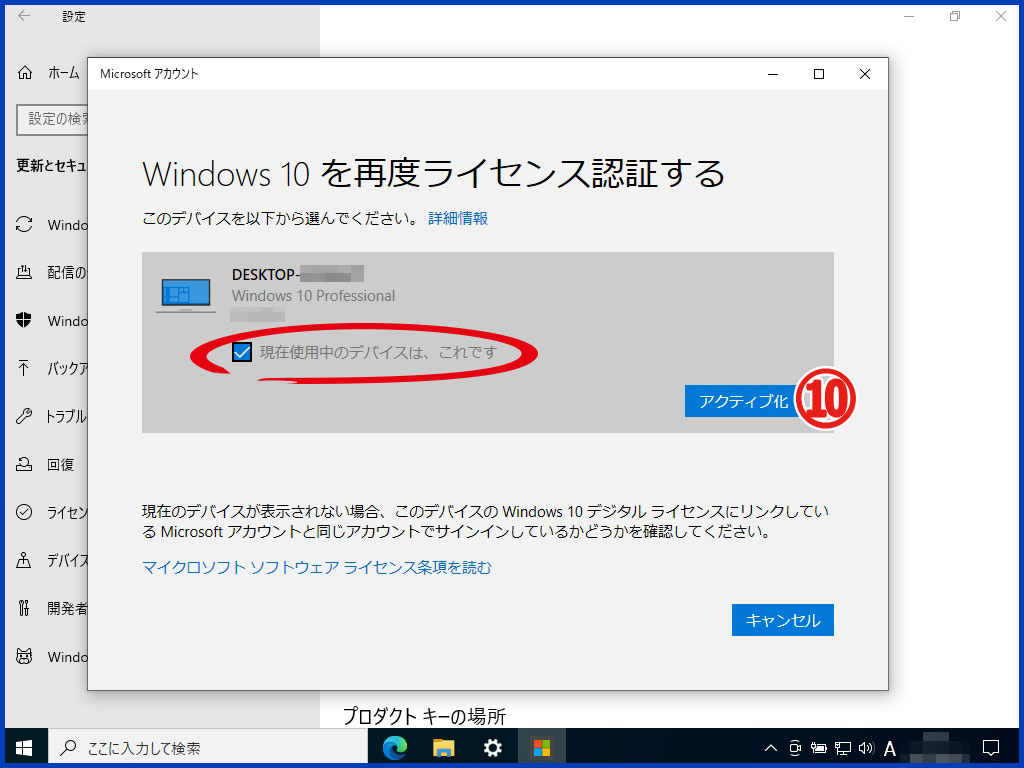Maximize the Microsoft アカウント dialog
The image size is (1024, 768).
819,74
